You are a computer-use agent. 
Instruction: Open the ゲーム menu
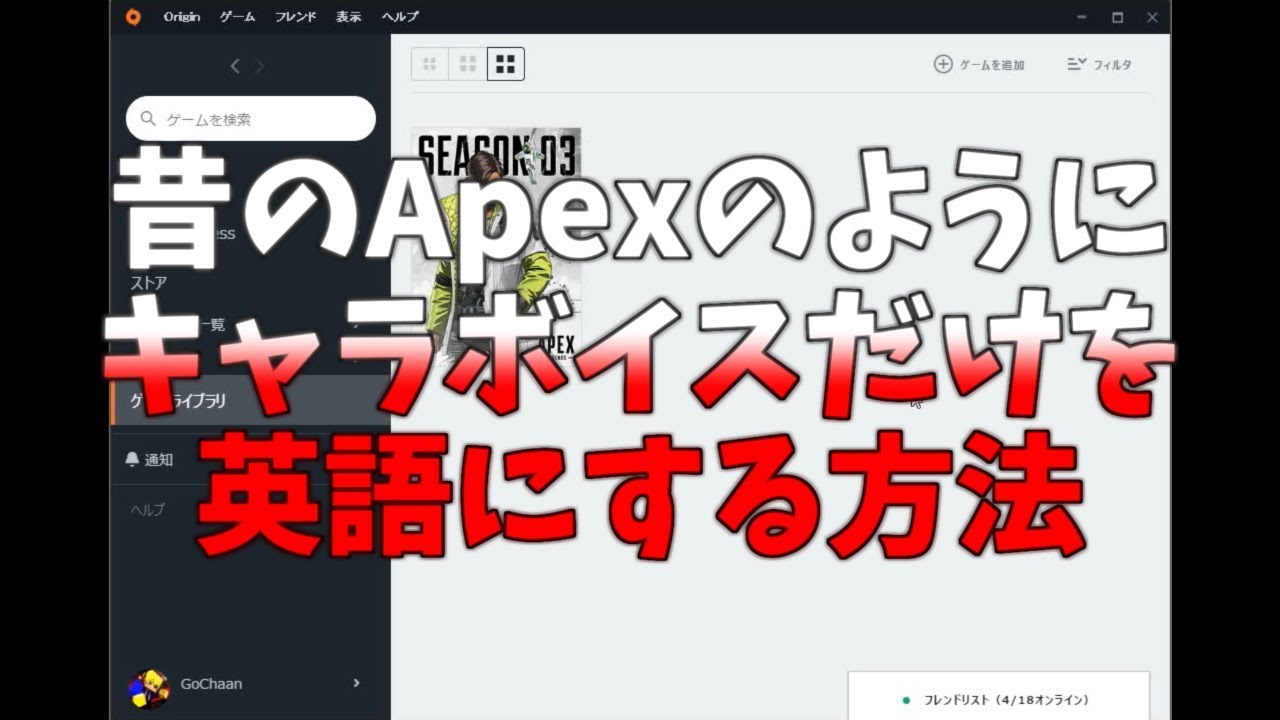point(237,17)
